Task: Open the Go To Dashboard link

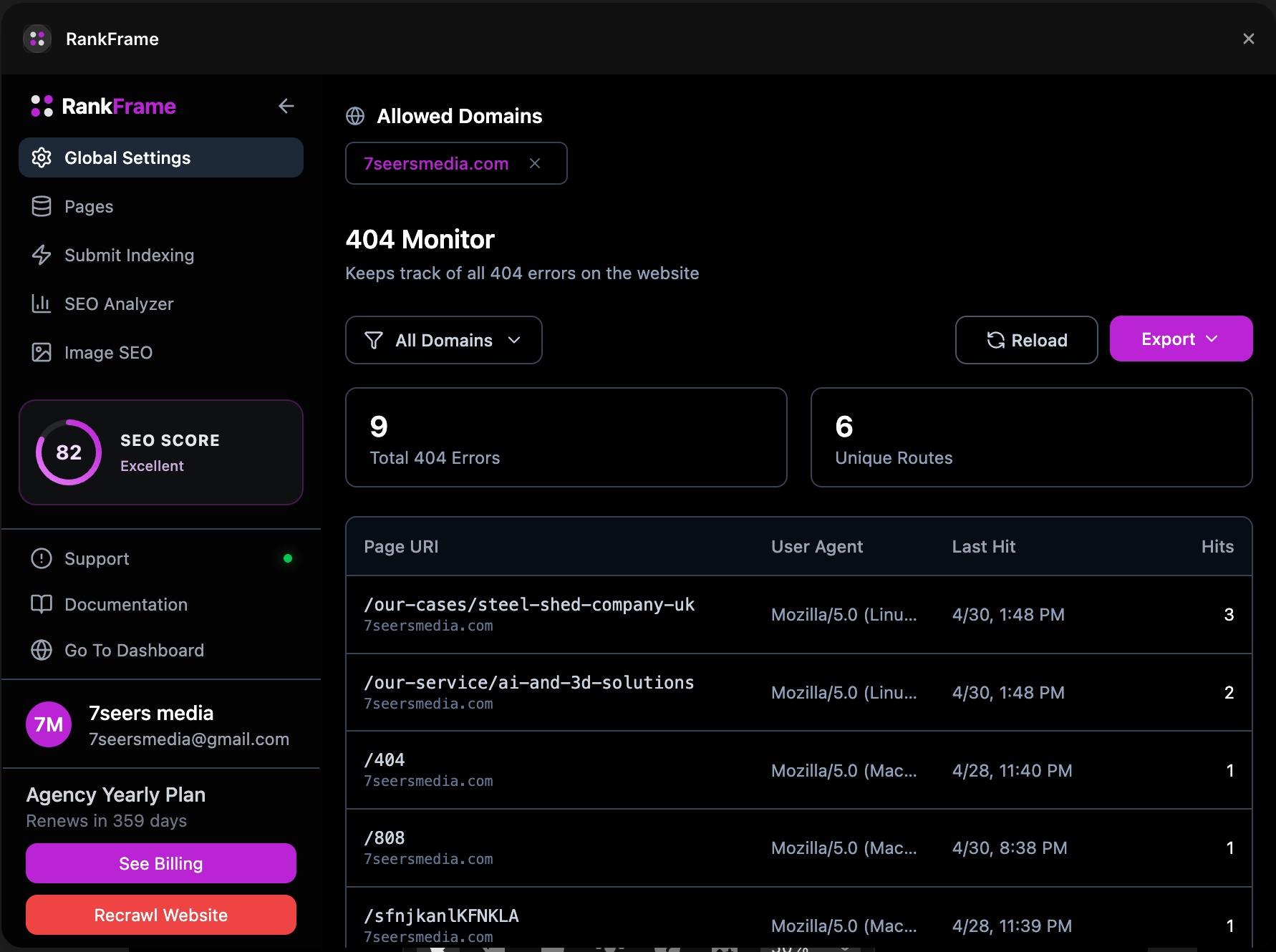Action: (x=134, y=650)
